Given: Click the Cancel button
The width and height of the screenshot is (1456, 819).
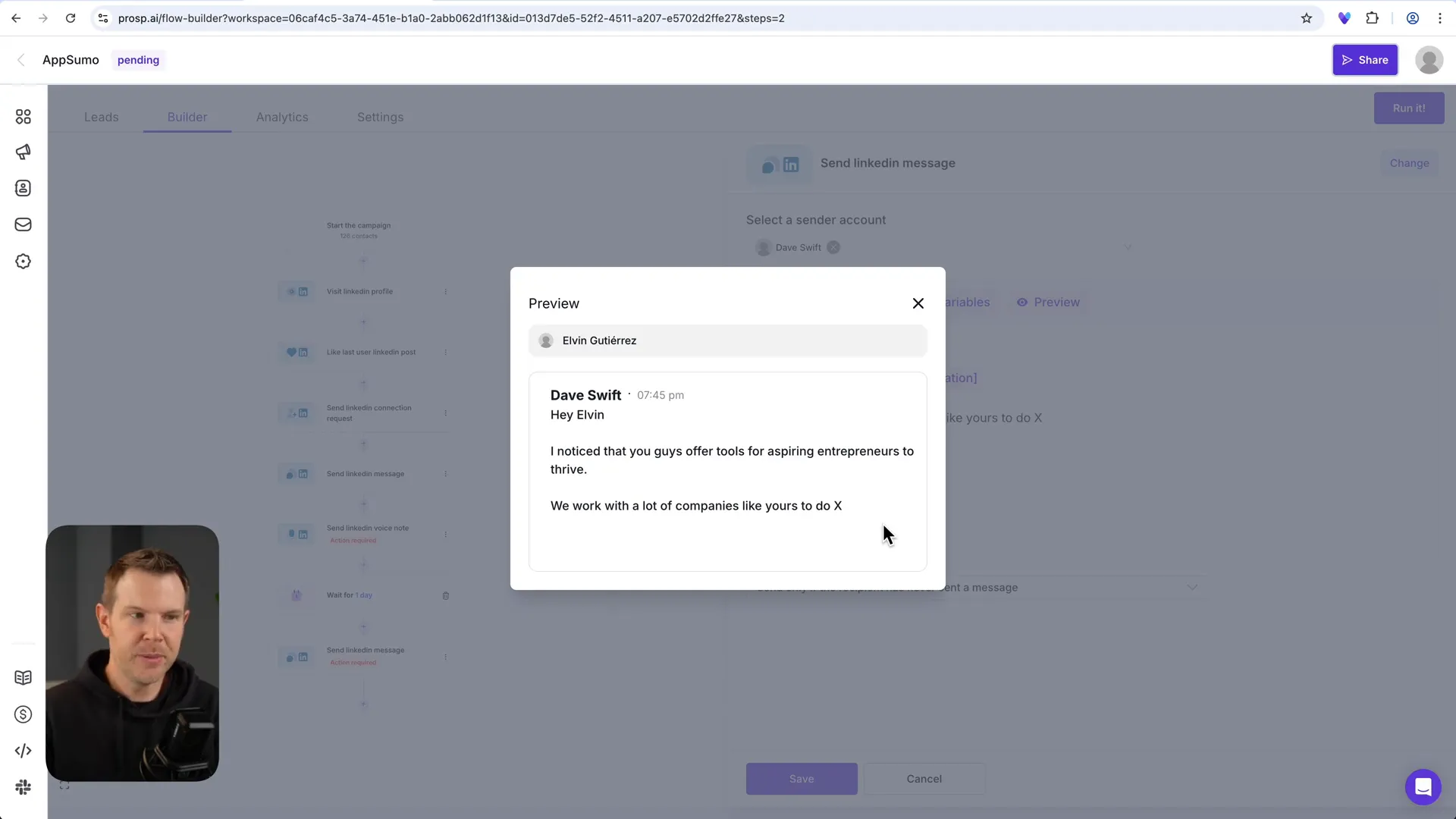Looking at the screenshot, I should coord(924,779).
